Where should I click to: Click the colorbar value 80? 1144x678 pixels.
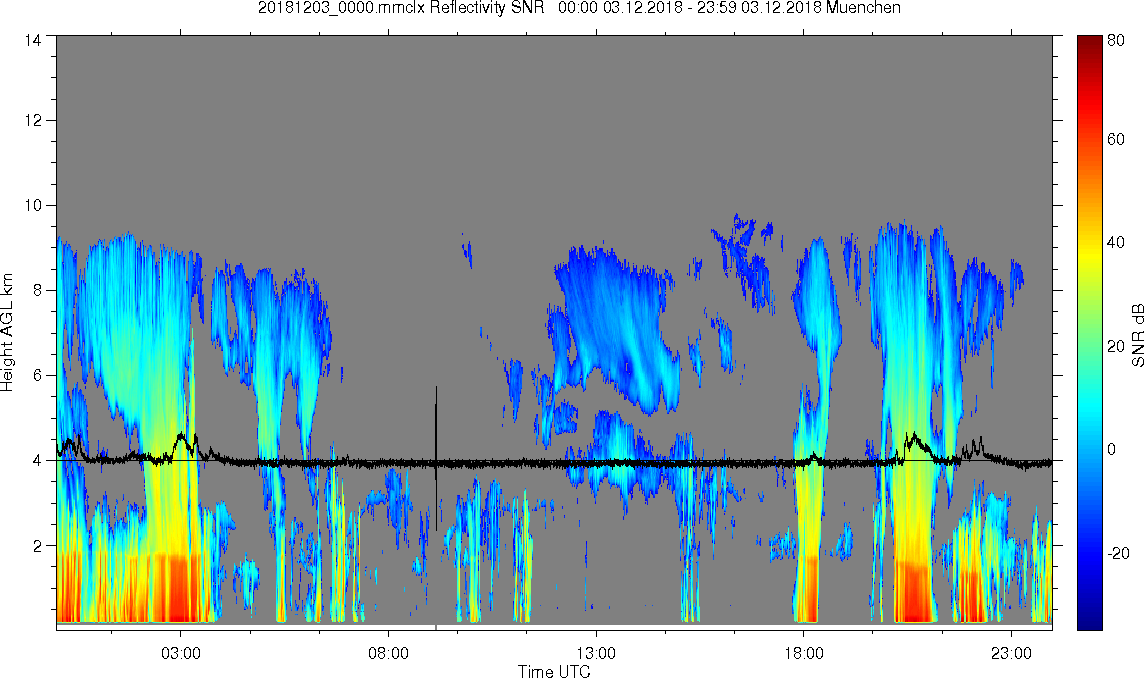point(1116,41)
